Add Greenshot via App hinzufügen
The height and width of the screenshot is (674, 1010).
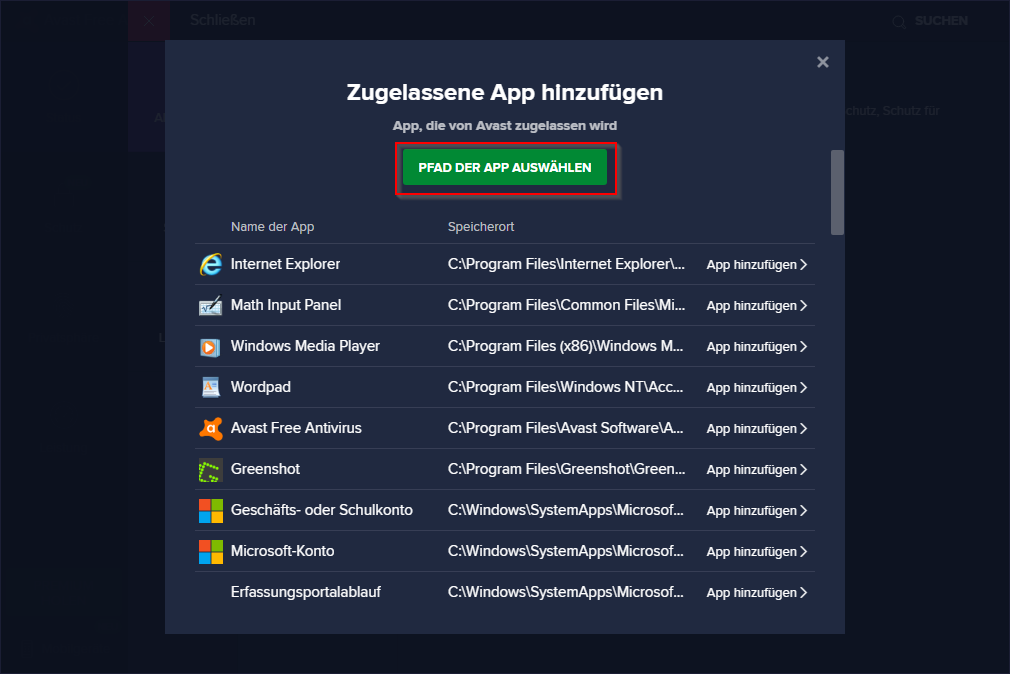click(757, 470)
